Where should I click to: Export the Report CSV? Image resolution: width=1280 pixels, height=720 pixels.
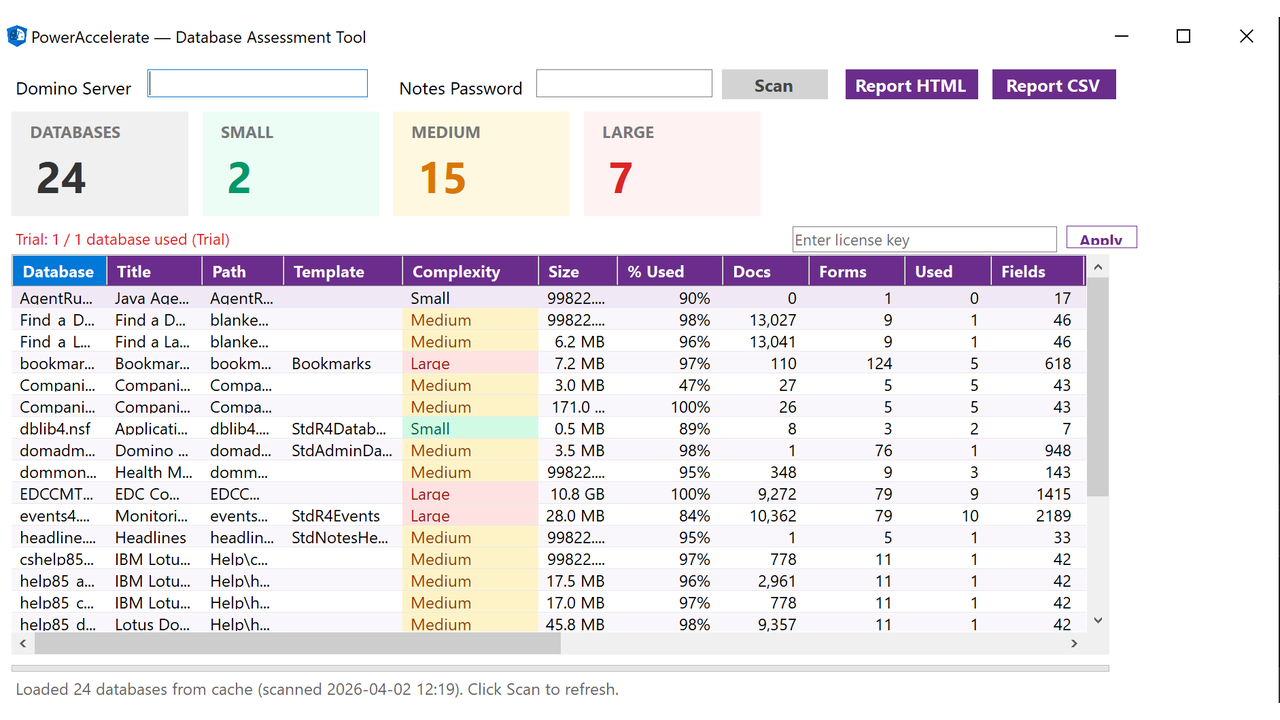[1053, 85]
